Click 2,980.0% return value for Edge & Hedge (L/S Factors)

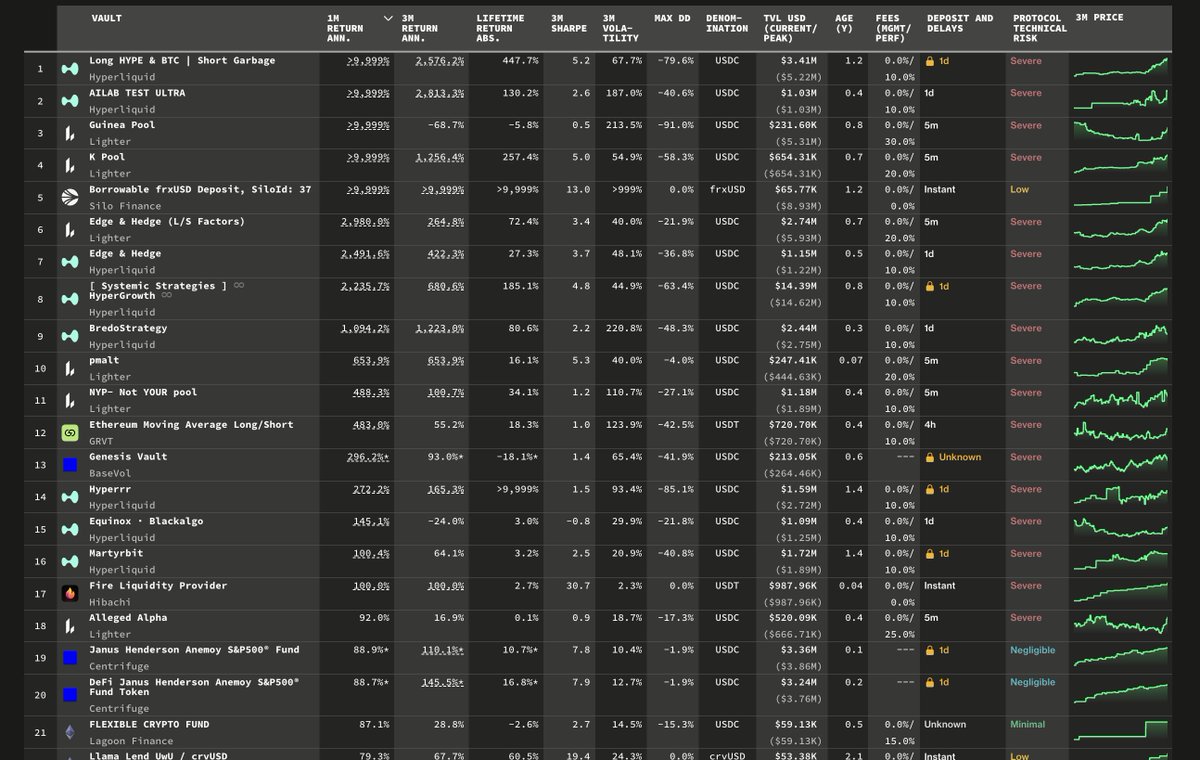[x=366, y=222]
